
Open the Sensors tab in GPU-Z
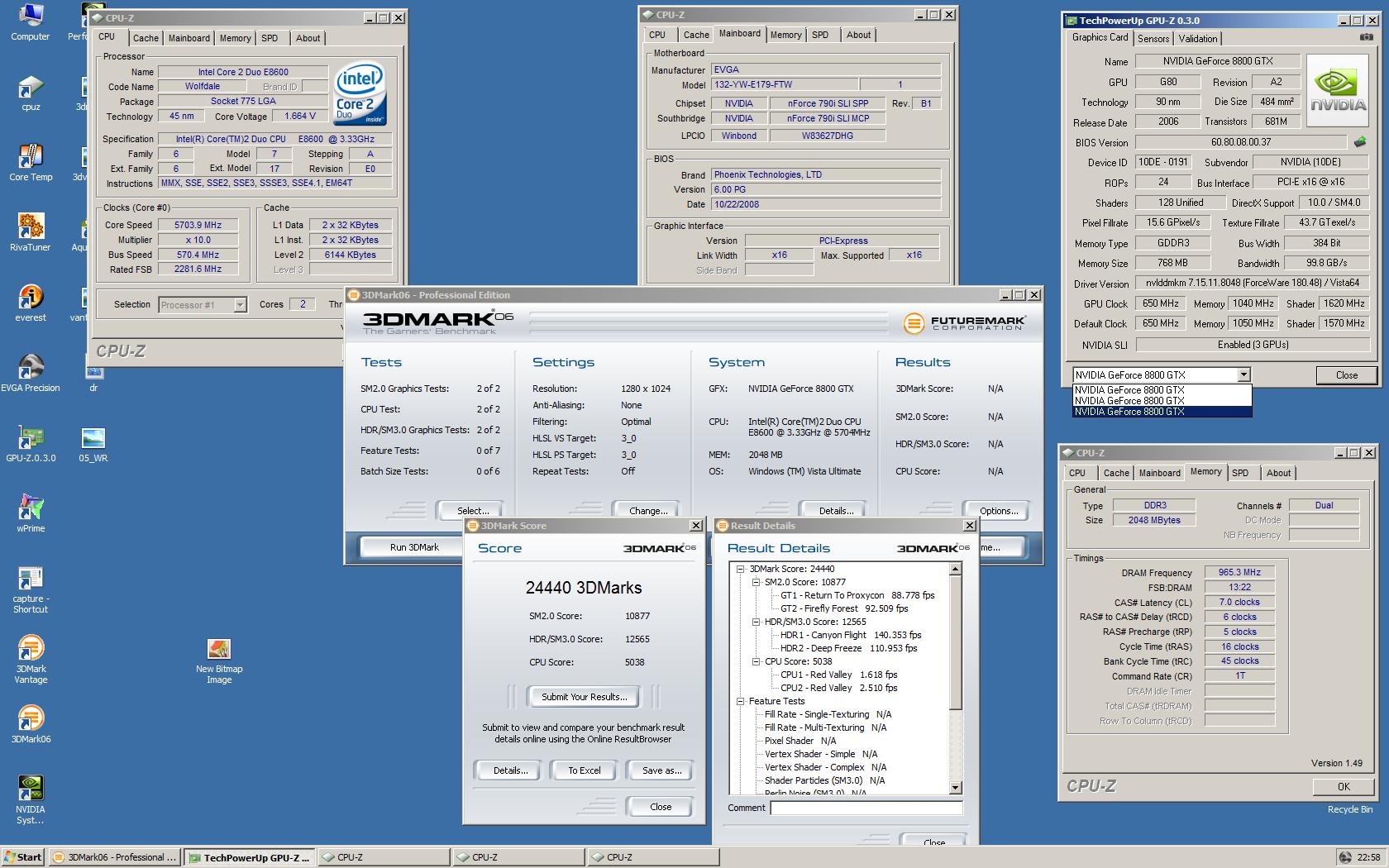[x=1153, y=39]
